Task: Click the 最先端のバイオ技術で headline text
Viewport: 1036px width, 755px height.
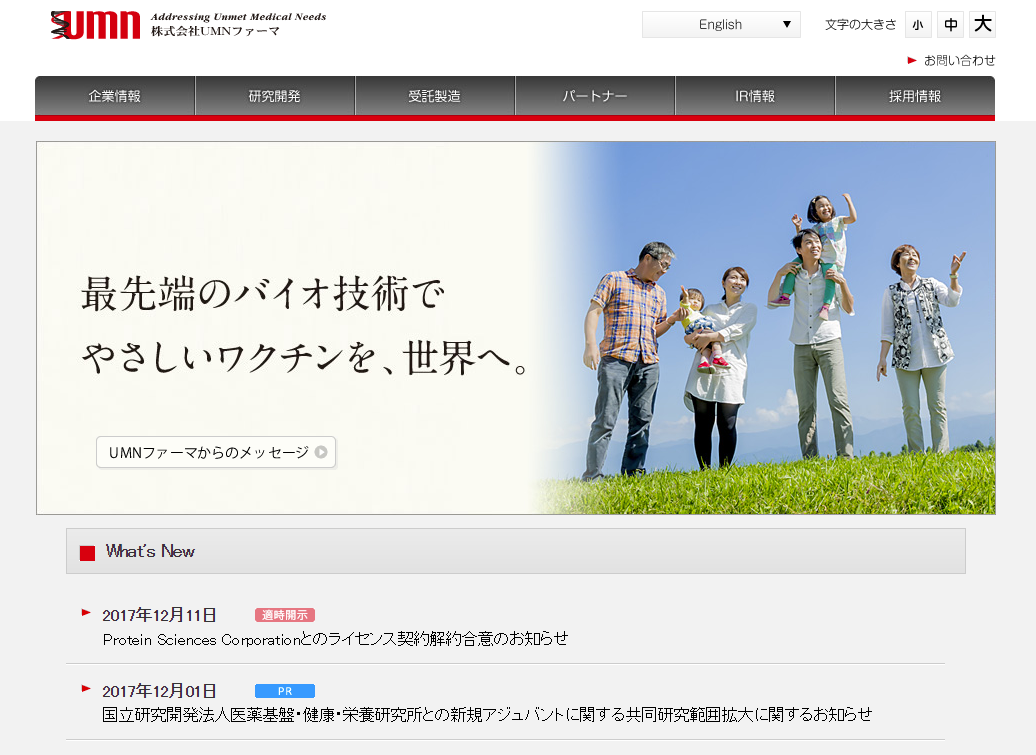Action: point(263,293)
